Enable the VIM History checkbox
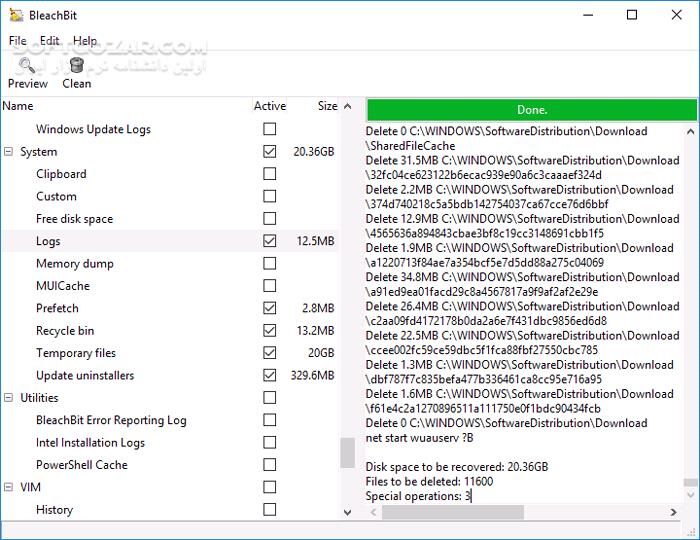700x540 pixels. tap(270, 509)
